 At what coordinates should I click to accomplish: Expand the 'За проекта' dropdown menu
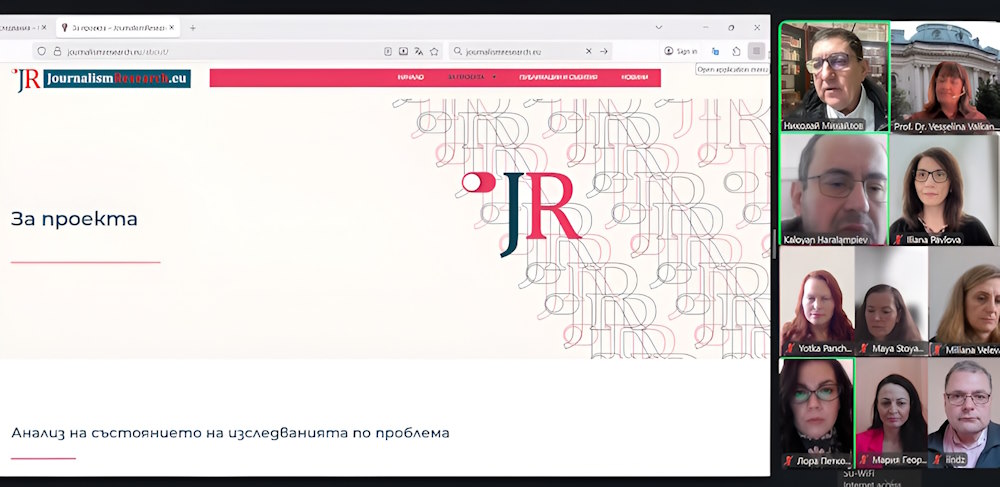tap(472, 77)
